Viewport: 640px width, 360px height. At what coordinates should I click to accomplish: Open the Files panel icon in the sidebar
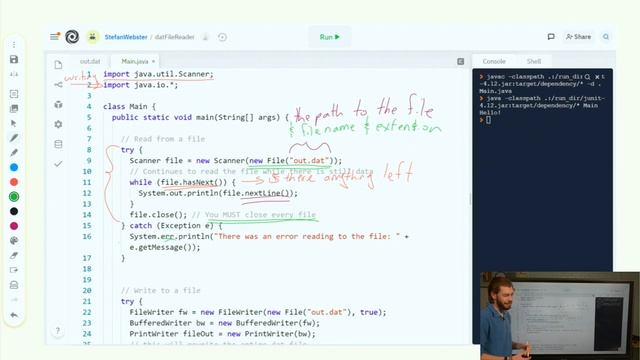click(x=58, y=65)
